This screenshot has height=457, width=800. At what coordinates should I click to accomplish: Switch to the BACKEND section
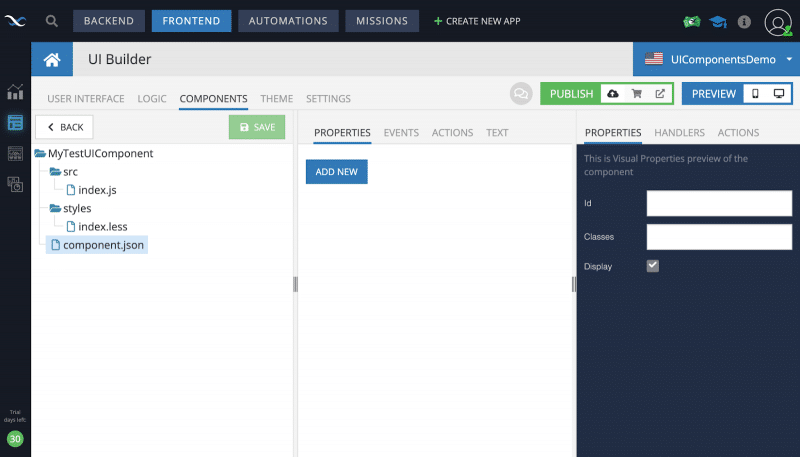tap(109, 21)
